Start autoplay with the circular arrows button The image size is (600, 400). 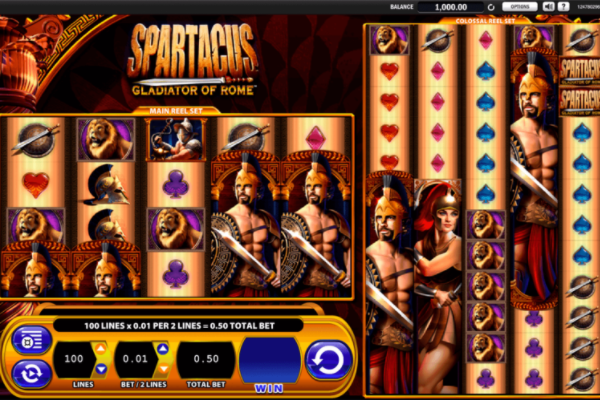click(31, 374)
